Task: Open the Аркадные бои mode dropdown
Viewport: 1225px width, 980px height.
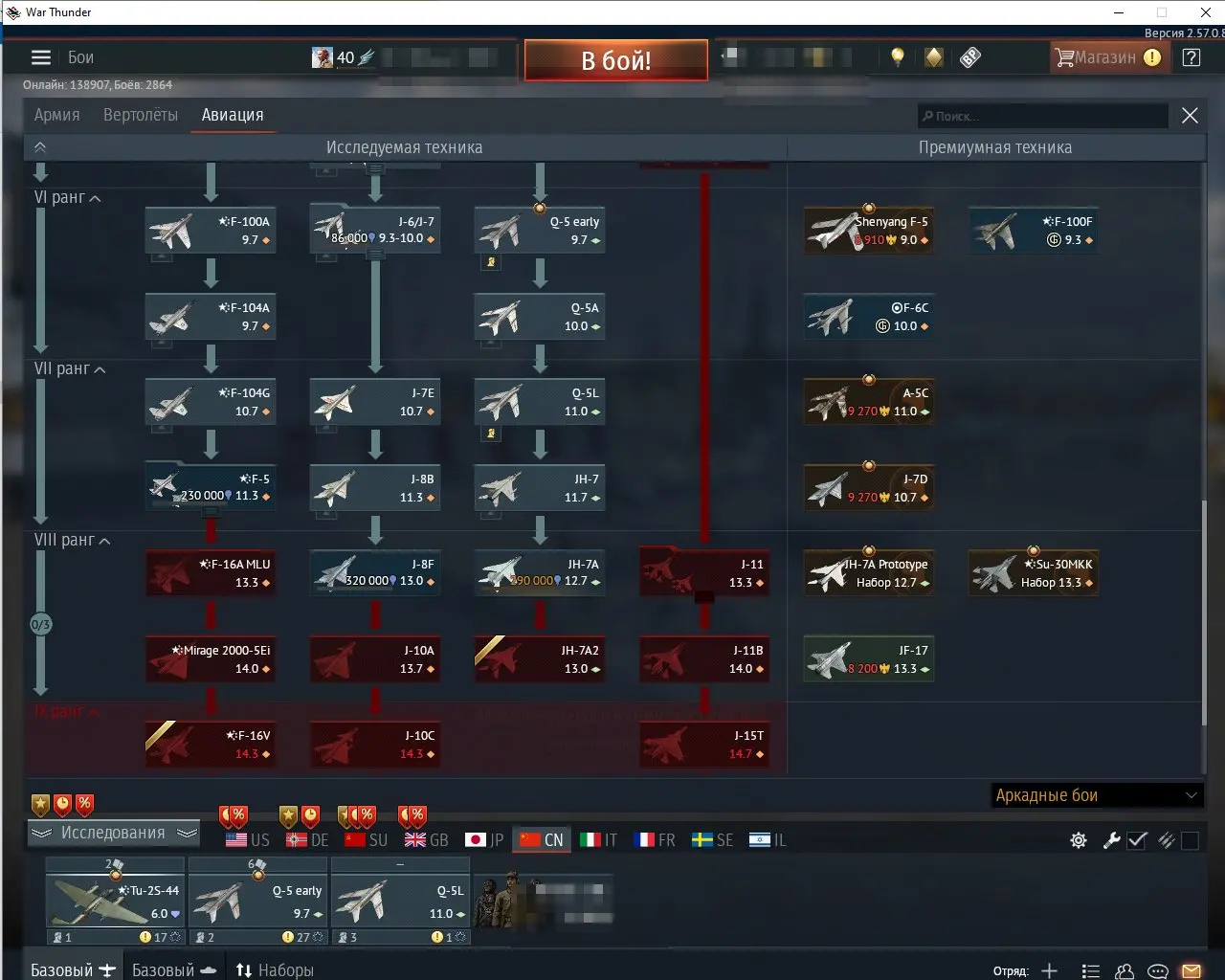Action: [x=1097, y=795]
